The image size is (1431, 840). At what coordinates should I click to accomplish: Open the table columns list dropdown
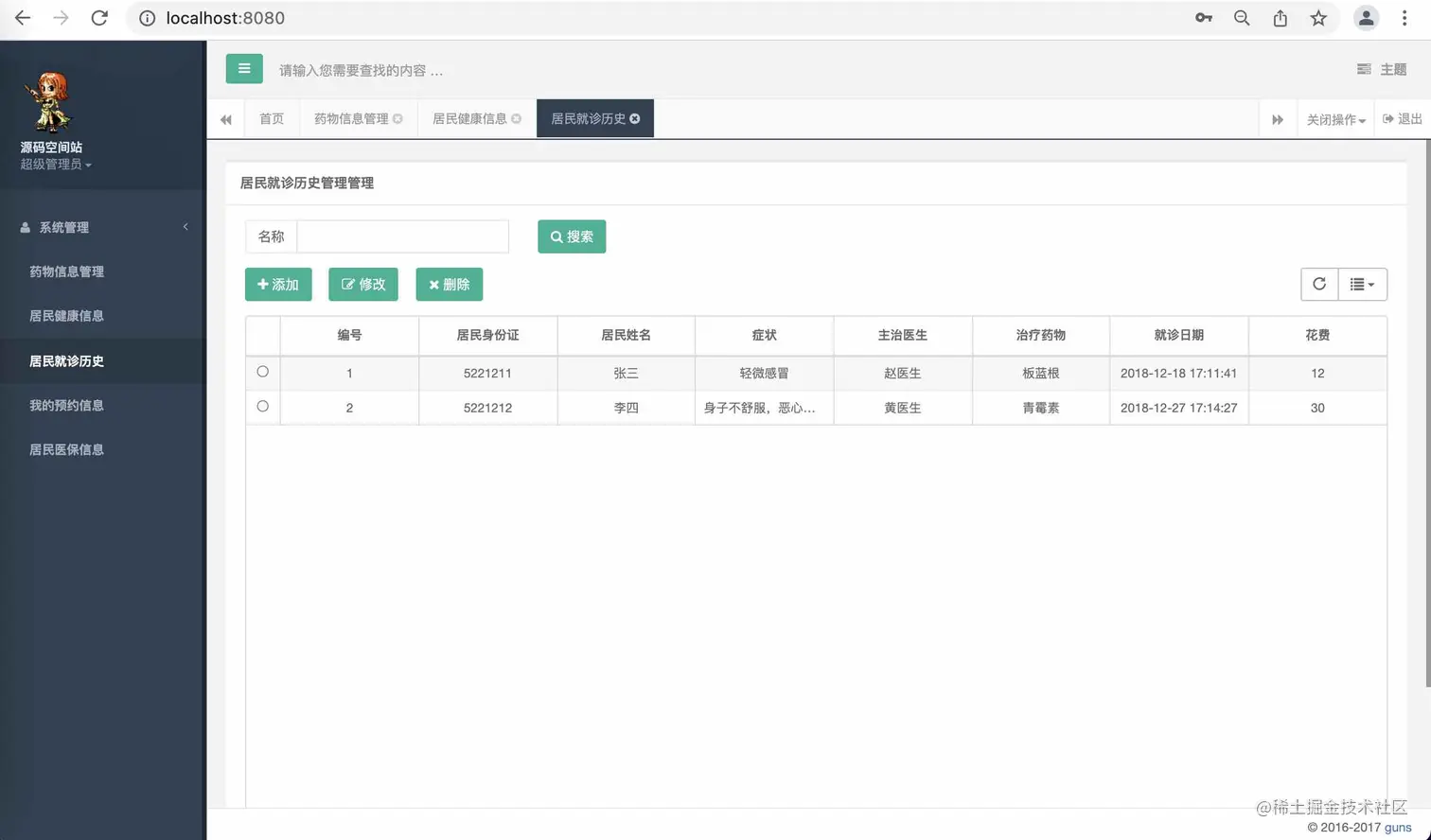[x=1363, y=284]
